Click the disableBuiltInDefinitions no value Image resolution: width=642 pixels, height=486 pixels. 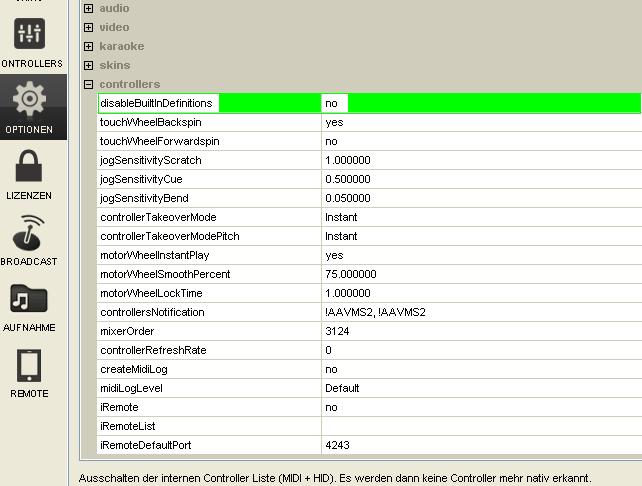tap(332, 103)
